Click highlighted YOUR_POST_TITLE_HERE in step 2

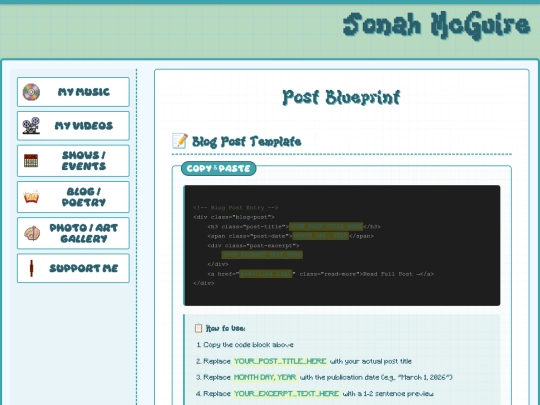280,361
